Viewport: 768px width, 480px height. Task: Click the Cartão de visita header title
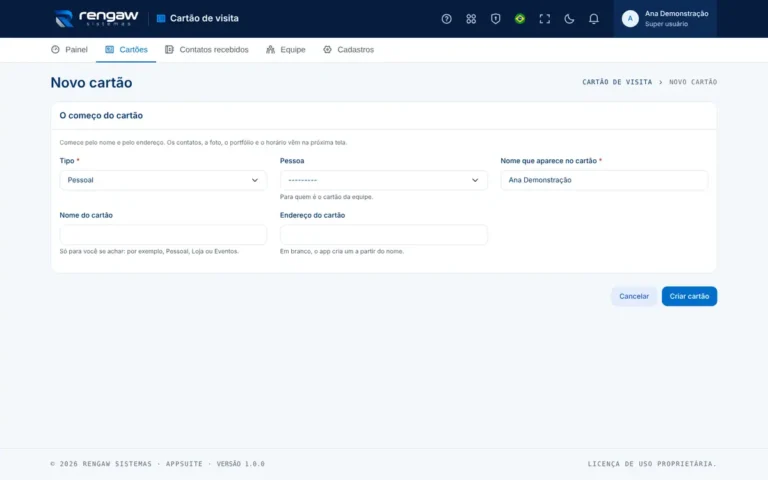click(x=204, y=19)
